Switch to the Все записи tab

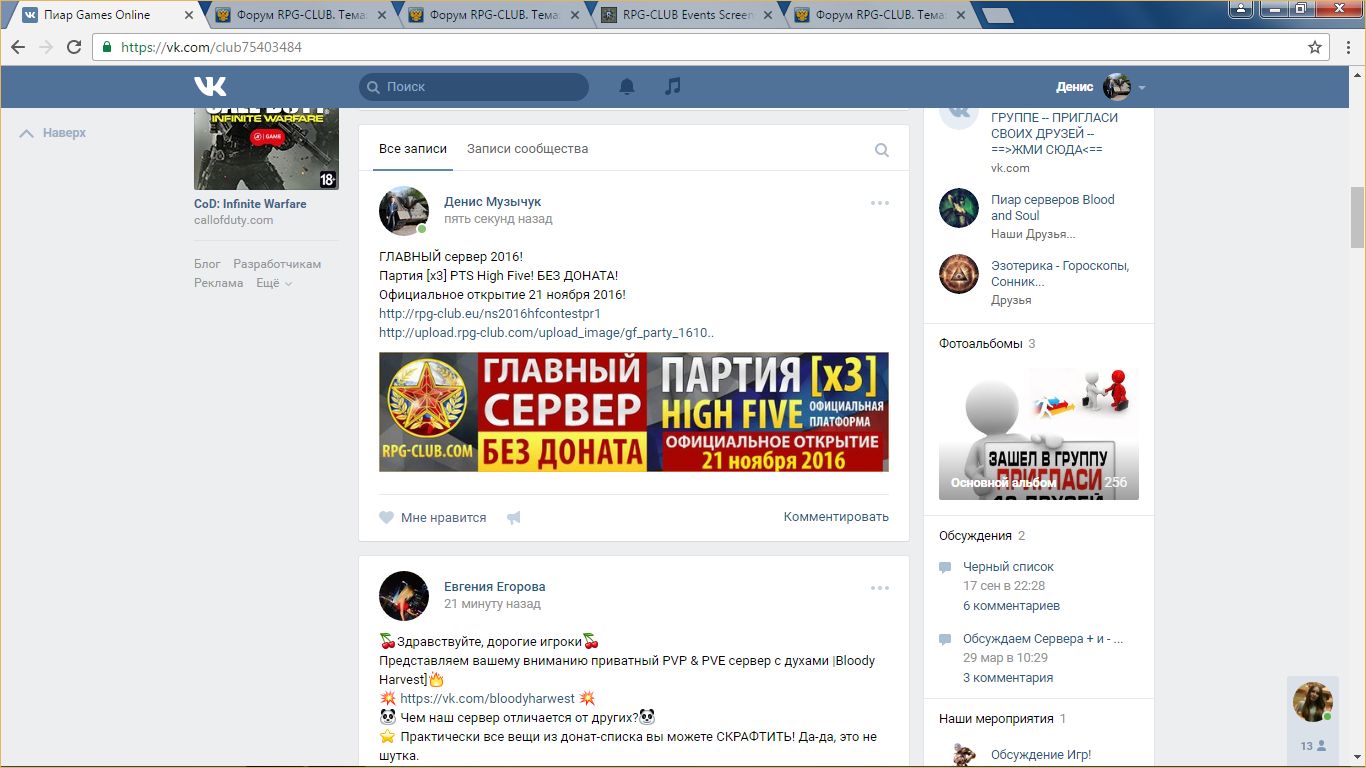[x=413, y=149]
